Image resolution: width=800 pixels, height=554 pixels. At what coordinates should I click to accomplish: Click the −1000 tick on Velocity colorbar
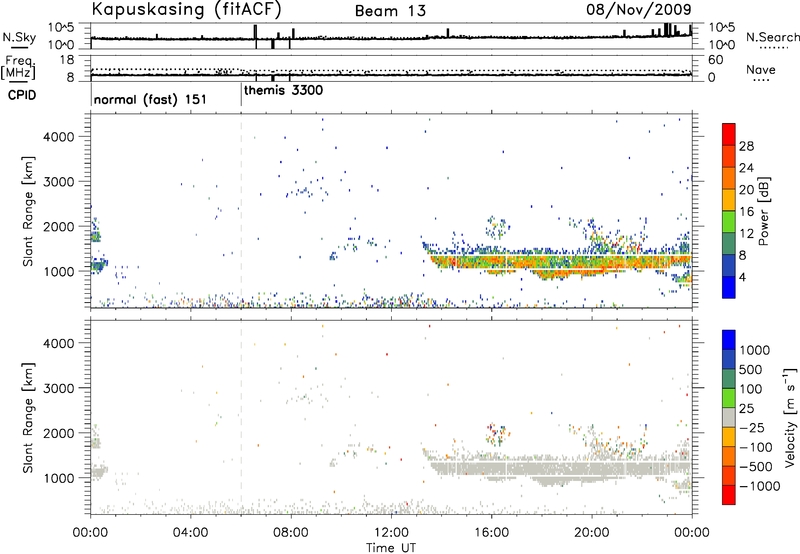[760, 486]
